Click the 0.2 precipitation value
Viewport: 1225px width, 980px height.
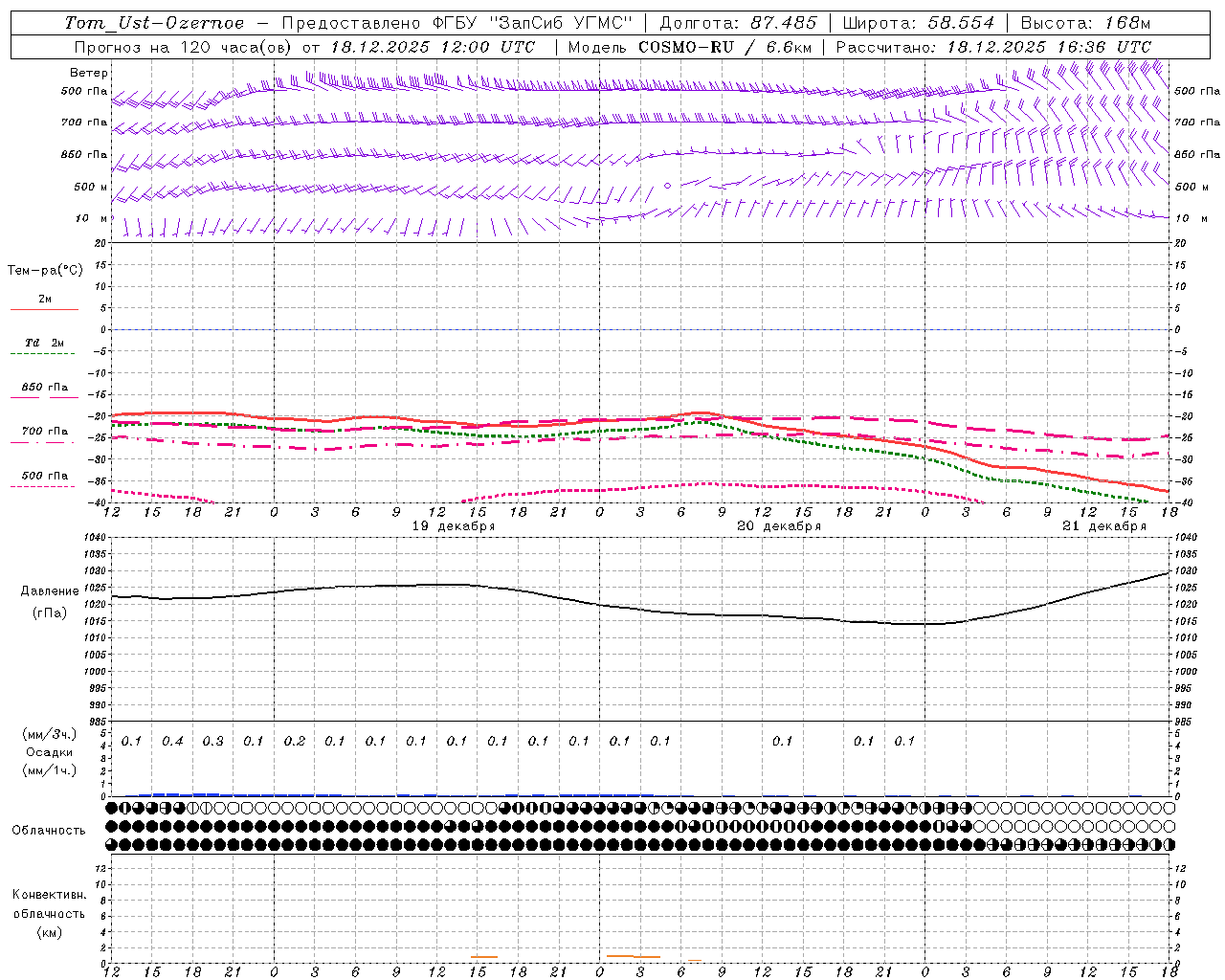click(294, 741)
